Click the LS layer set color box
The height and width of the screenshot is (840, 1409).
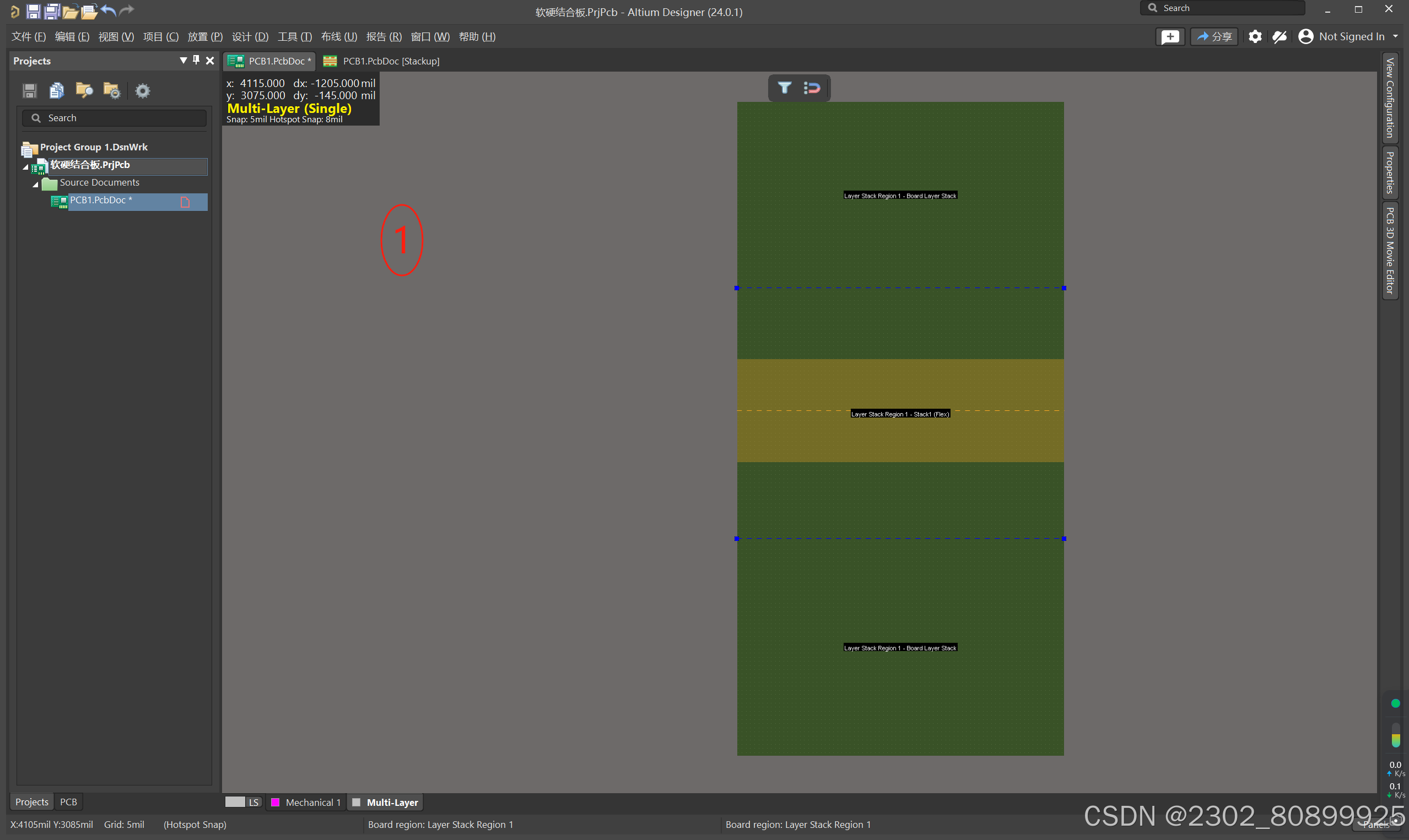[235, 802]
